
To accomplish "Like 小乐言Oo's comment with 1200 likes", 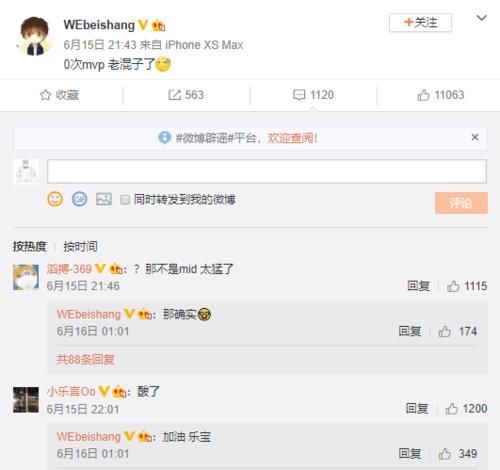I will click(x=466, y=409).
